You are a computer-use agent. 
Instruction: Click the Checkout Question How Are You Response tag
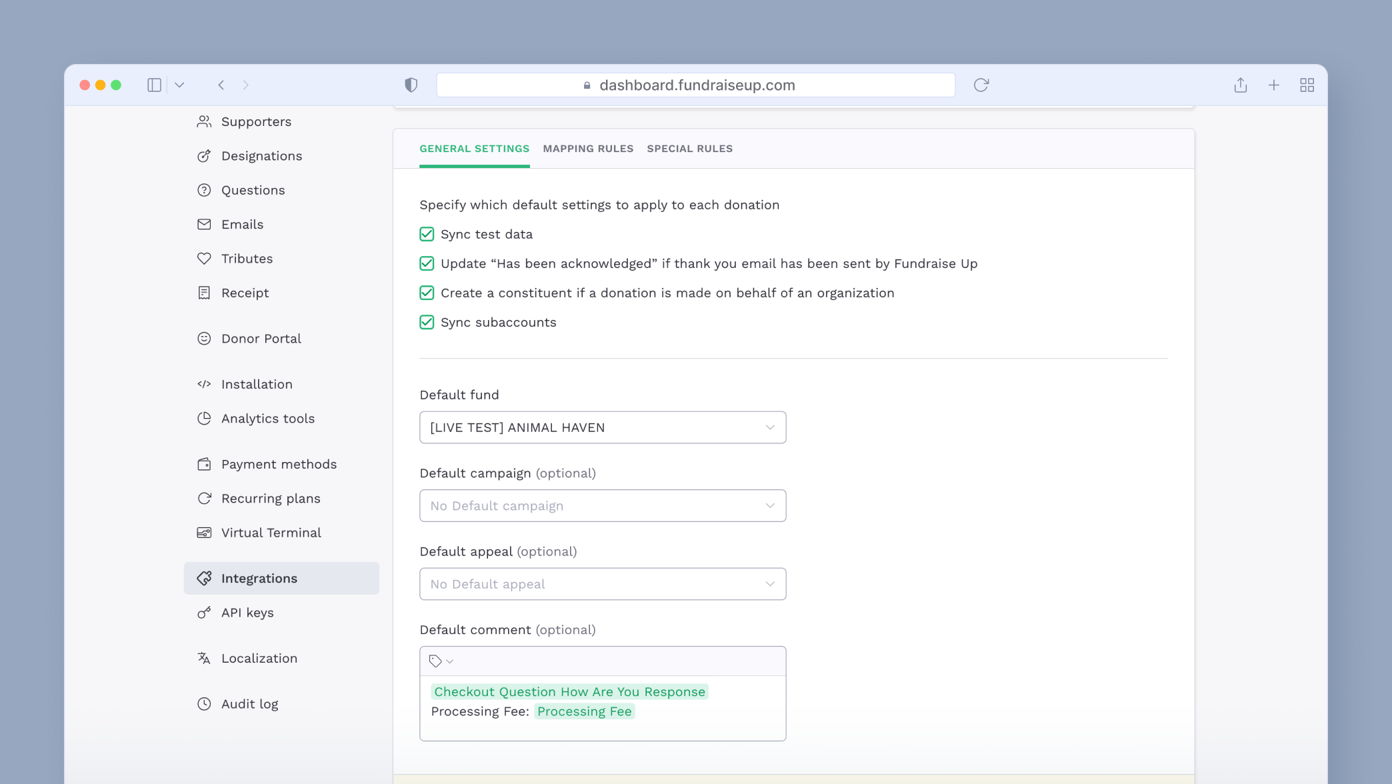point(569,691)
